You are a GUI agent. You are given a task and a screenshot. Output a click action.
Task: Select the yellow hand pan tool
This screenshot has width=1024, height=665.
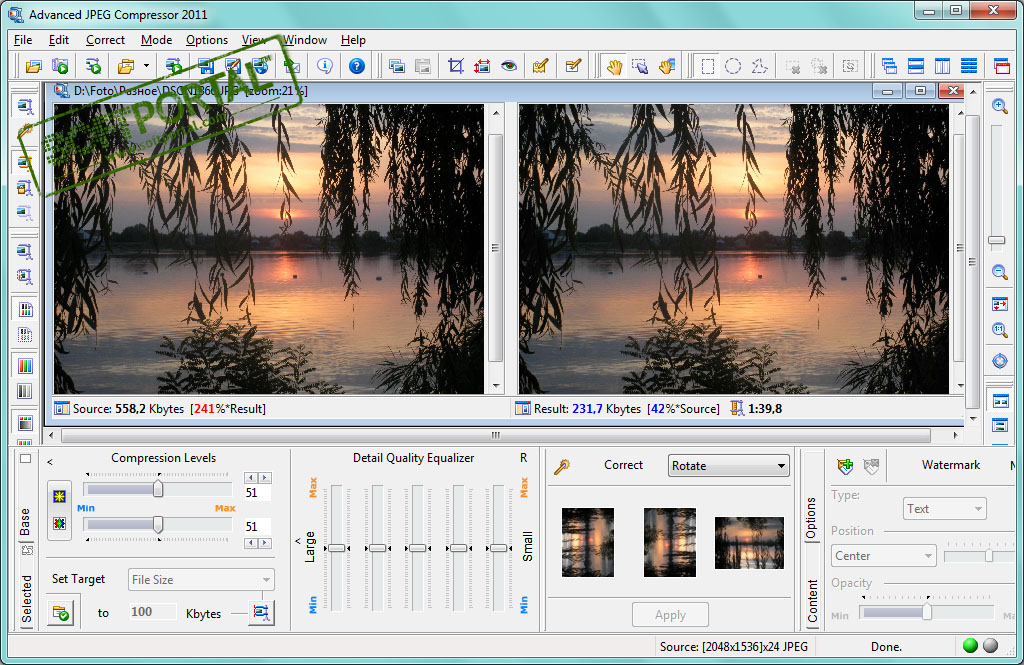[614, 66]
